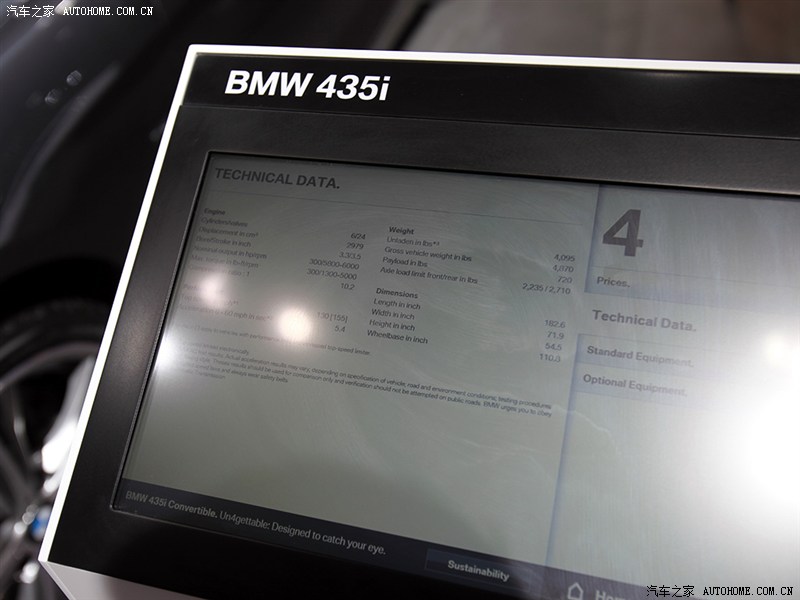The height and width of the screenshot is (600, 800).
Task: Click the AUTOHOME.COM.CN watermark at top left
Action: (107, 10)
